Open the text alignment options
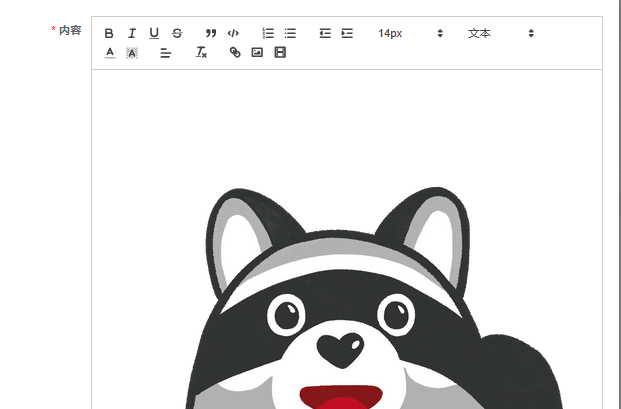This screenshot has width=621, height=409. point(166,52)
